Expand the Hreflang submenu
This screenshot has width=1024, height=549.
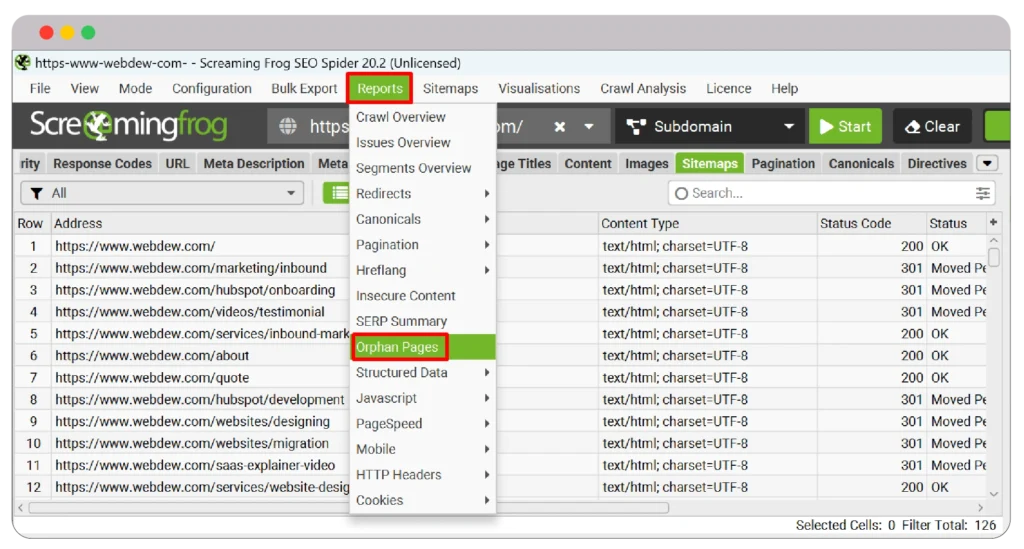point(423,270)
